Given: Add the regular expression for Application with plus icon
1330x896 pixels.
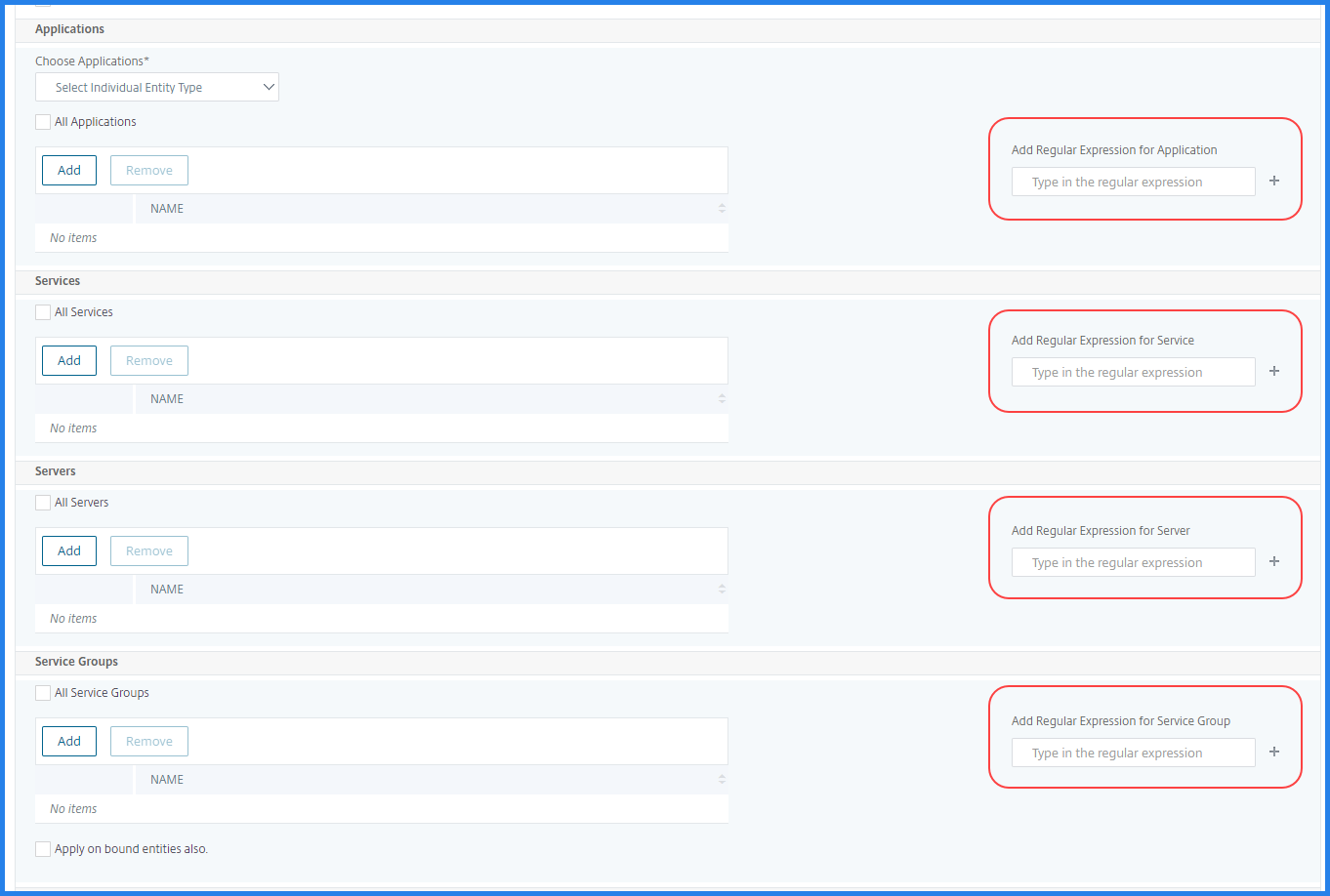Looking at the screenshot, I should [x=1274, y=181].
